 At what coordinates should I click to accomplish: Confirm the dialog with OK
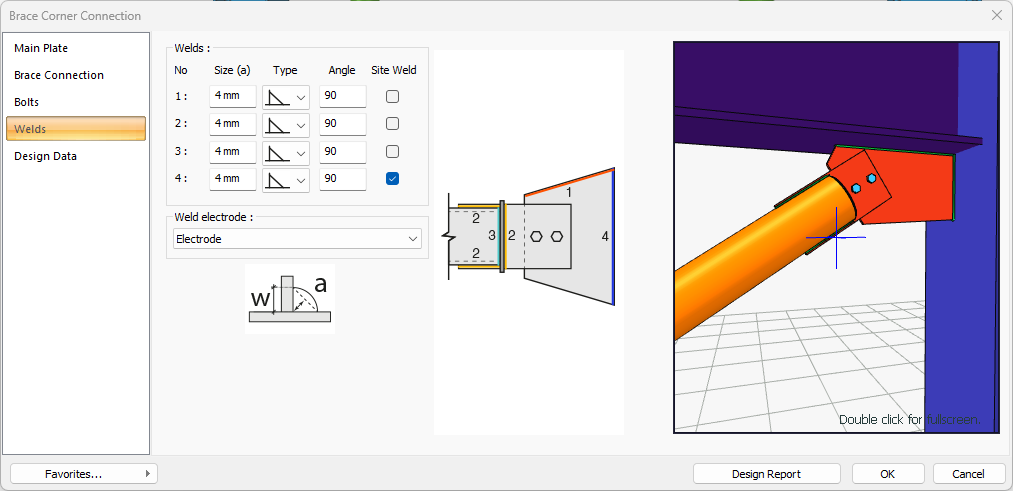[888, 474]
